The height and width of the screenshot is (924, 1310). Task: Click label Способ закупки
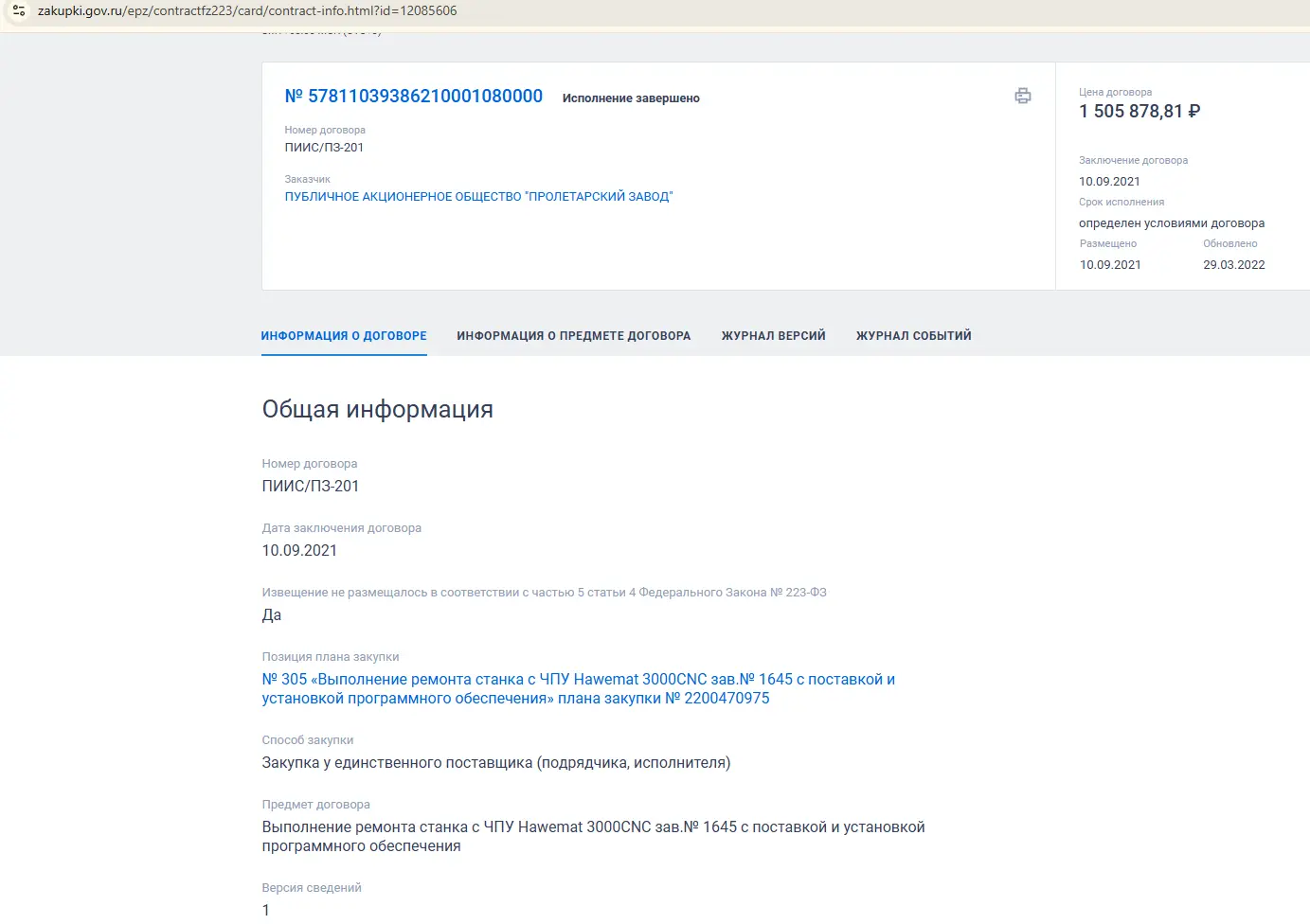tap(308, 740)
